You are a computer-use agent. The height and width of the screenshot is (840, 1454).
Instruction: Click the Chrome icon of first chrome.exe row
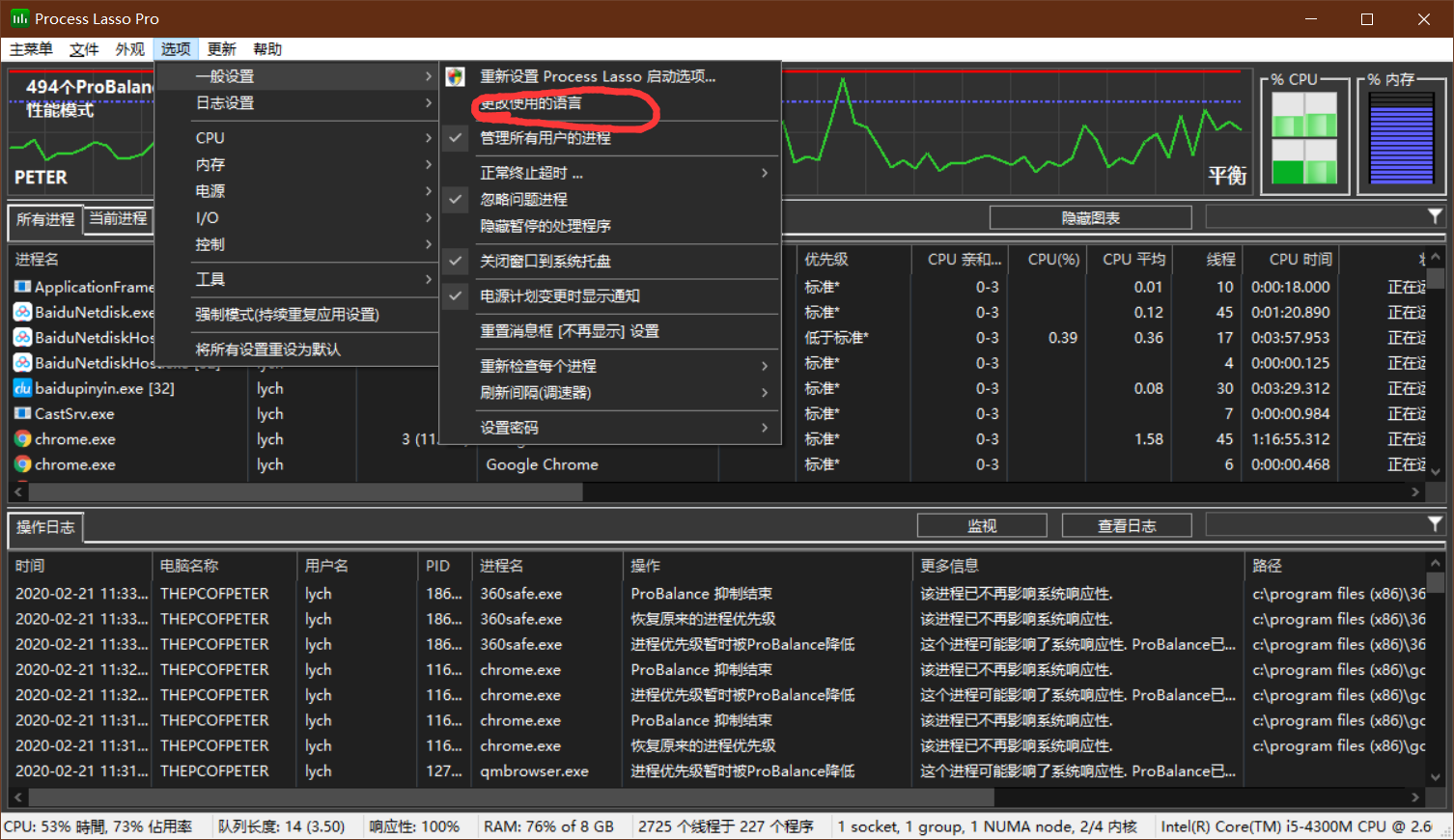coord(22,438)
